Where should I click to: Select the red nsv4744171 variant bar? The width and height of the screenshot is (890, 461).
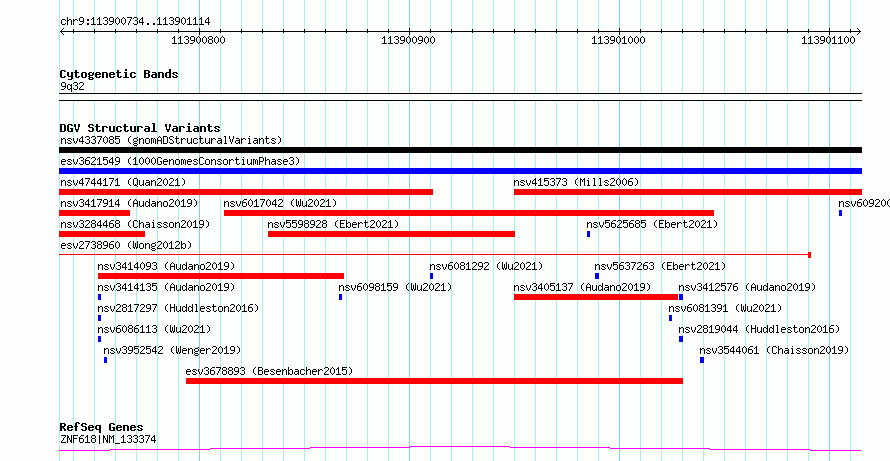click(x=246, y=192)
